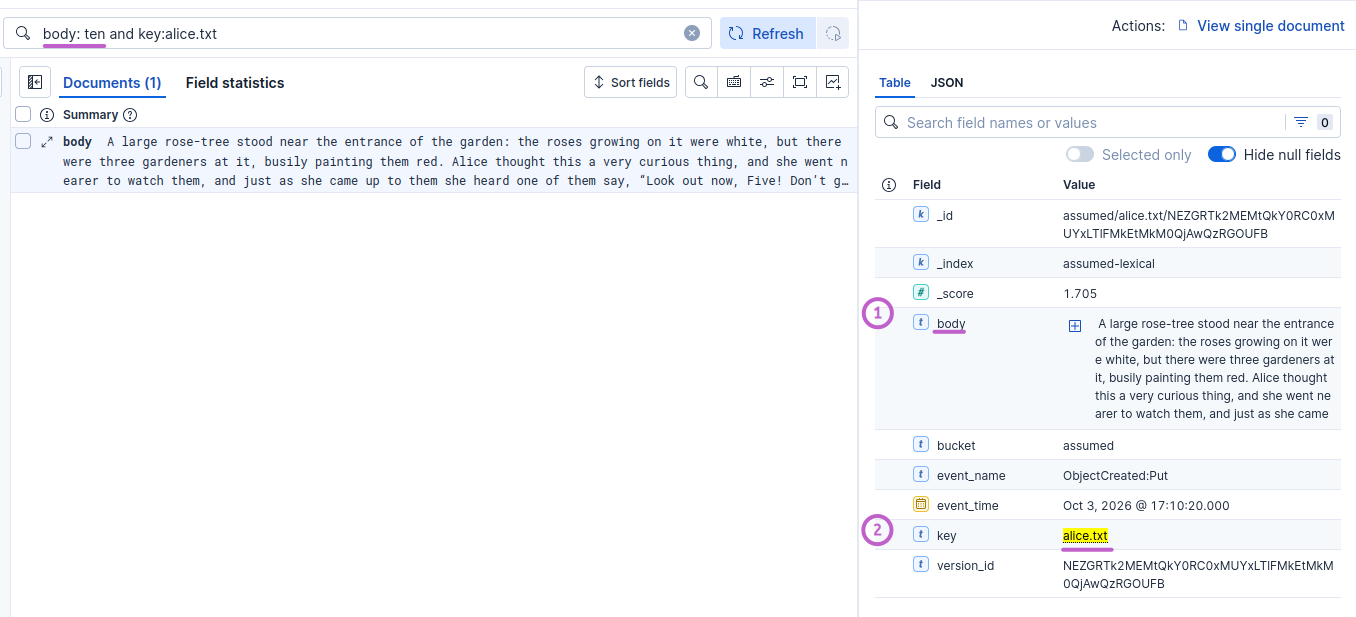Click the info icon in Field header row

[889, 185]
